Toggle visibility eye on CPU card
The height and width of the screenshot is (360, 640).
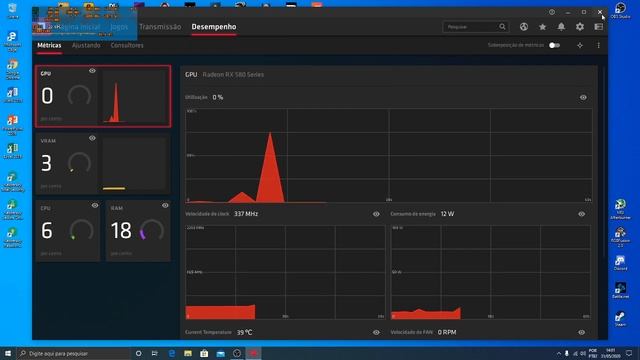point(95,206)
